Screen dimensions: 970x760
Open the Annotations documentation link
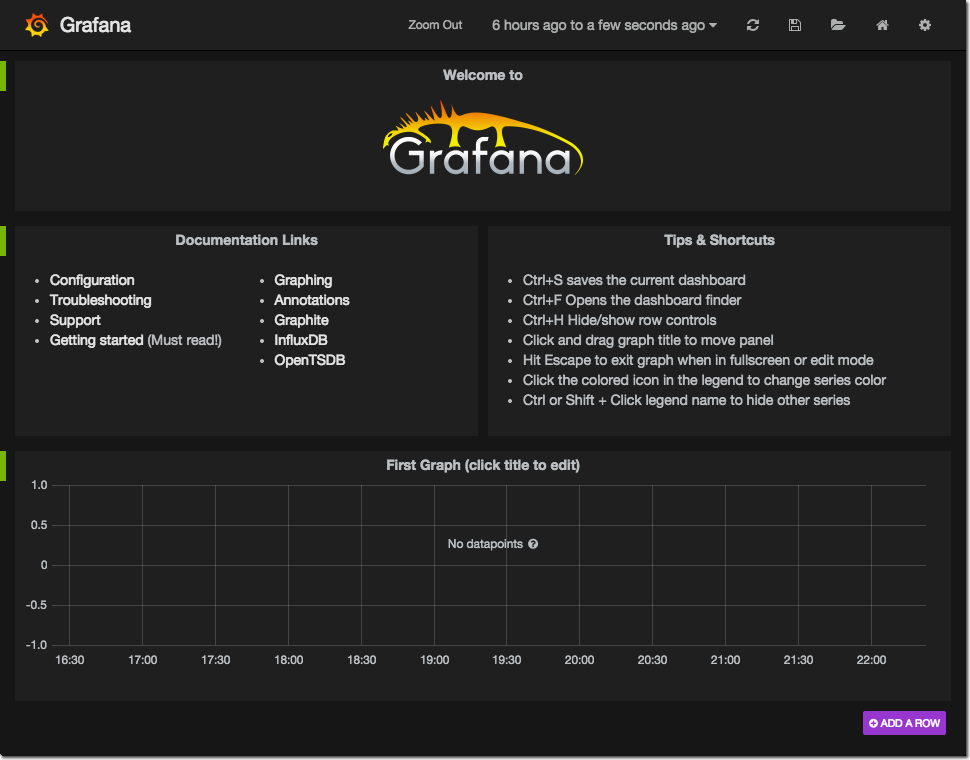pos(312,300)
